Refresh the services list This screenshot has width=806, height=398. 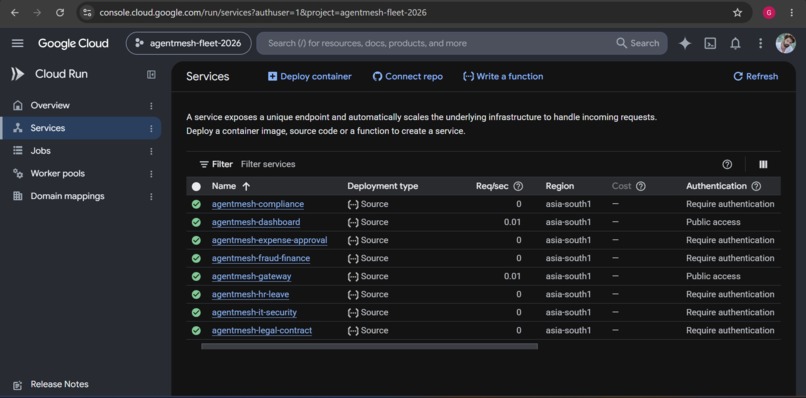[x=755, y=76]
